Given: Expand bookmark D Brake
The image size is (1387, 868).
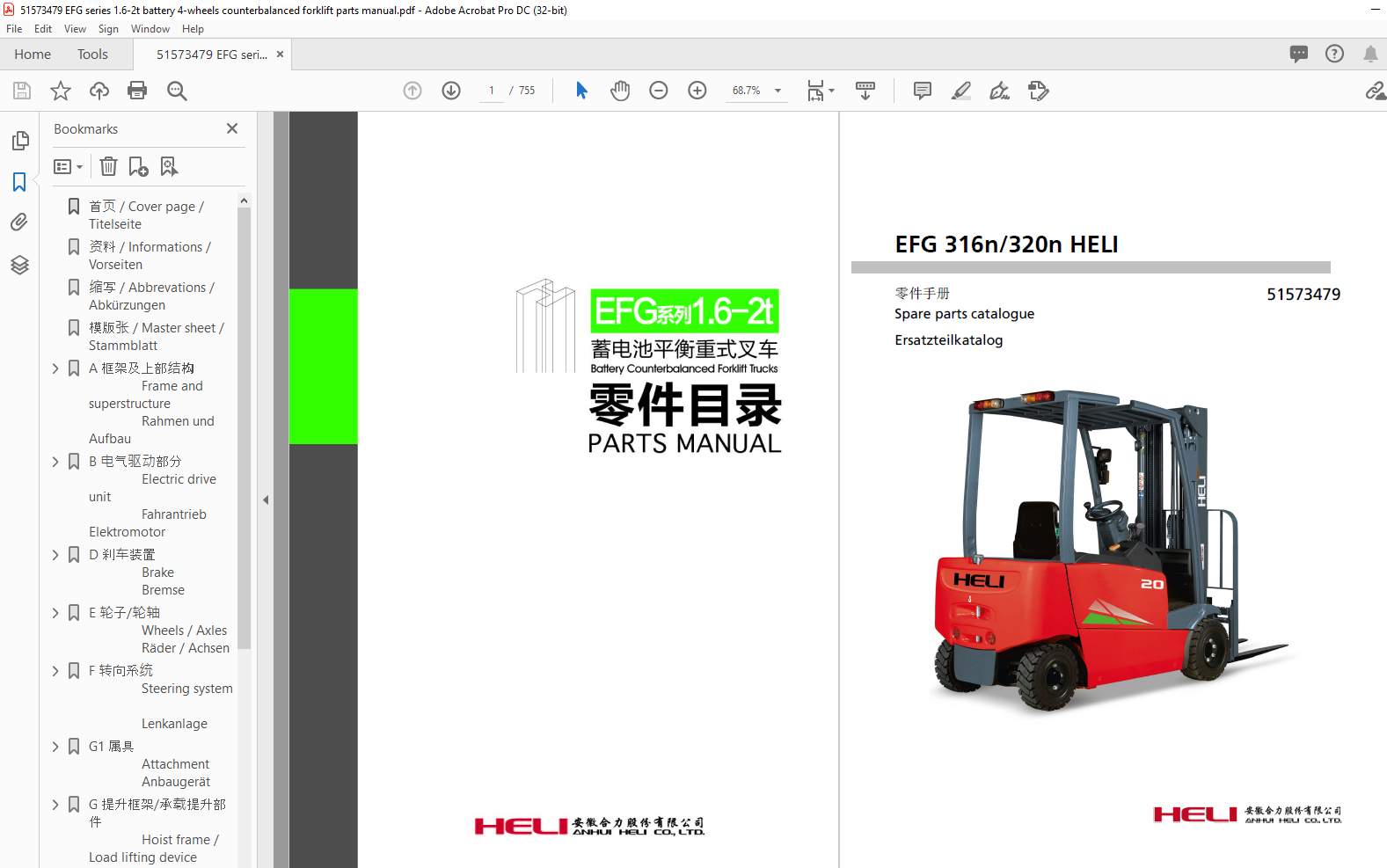Looking at the screenshot, I should point(55,555).
